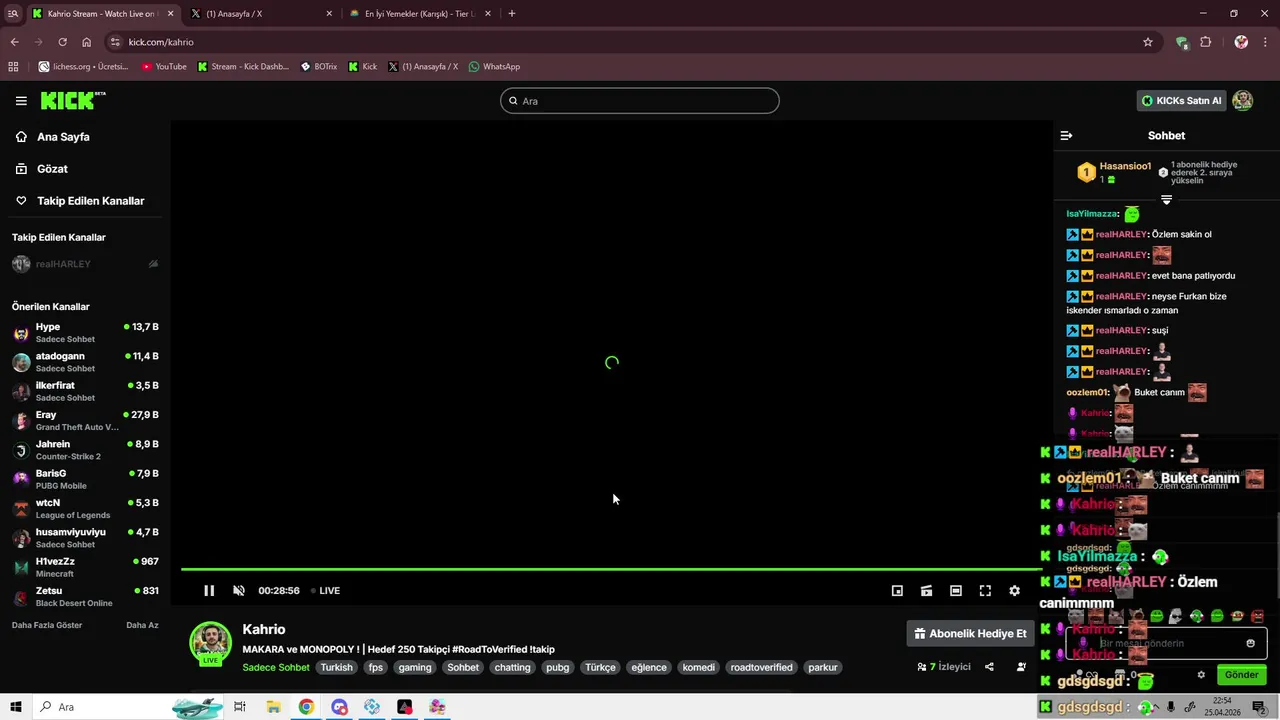Send message with Gönder button
The width and height of the screenshot is (1280, 720).
(x=1241, y=675)
